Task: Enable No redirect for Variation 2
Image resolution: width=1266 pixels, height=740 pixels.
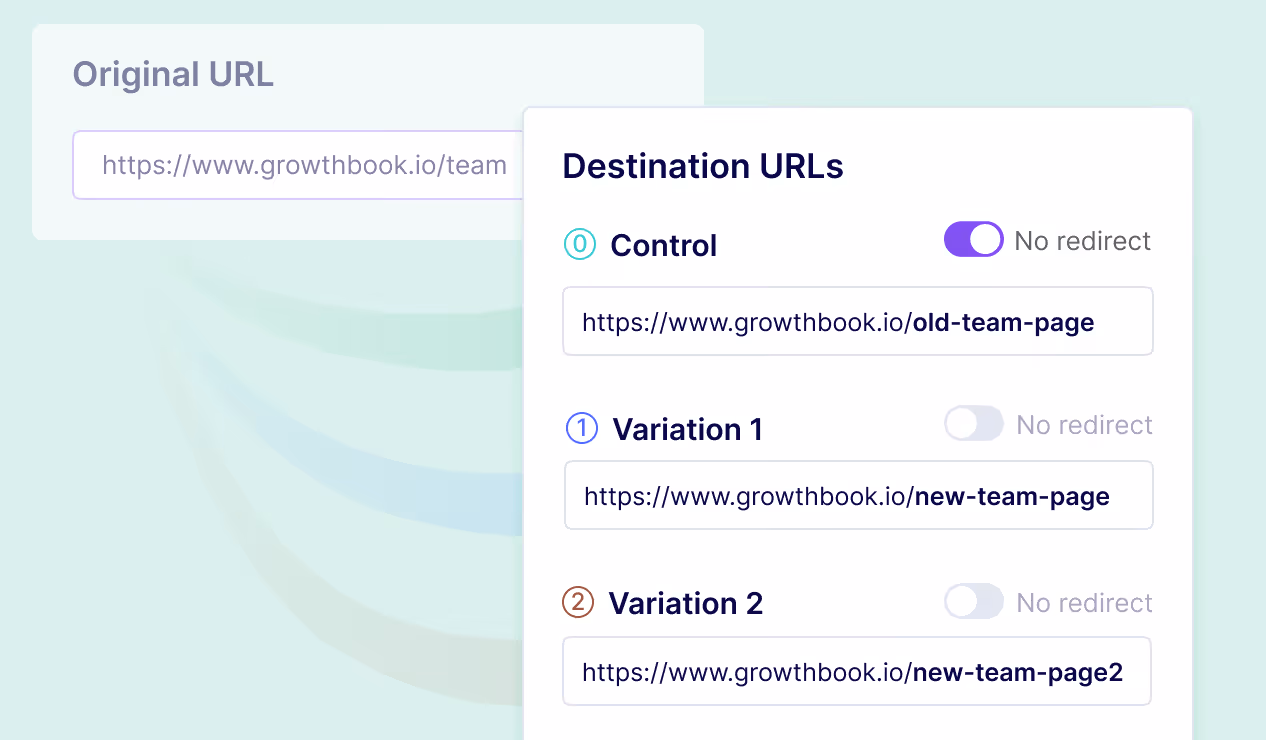Action: pos(974,602)
